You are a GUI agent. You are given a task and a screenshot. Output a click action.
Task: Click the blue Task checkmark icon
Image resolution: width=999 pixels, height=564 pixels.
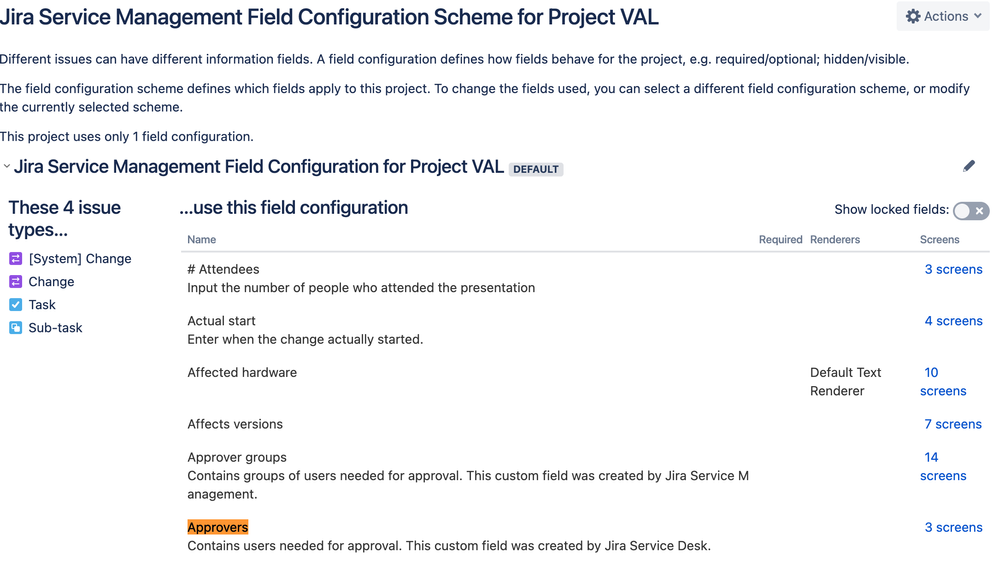(x=15, y=305)
